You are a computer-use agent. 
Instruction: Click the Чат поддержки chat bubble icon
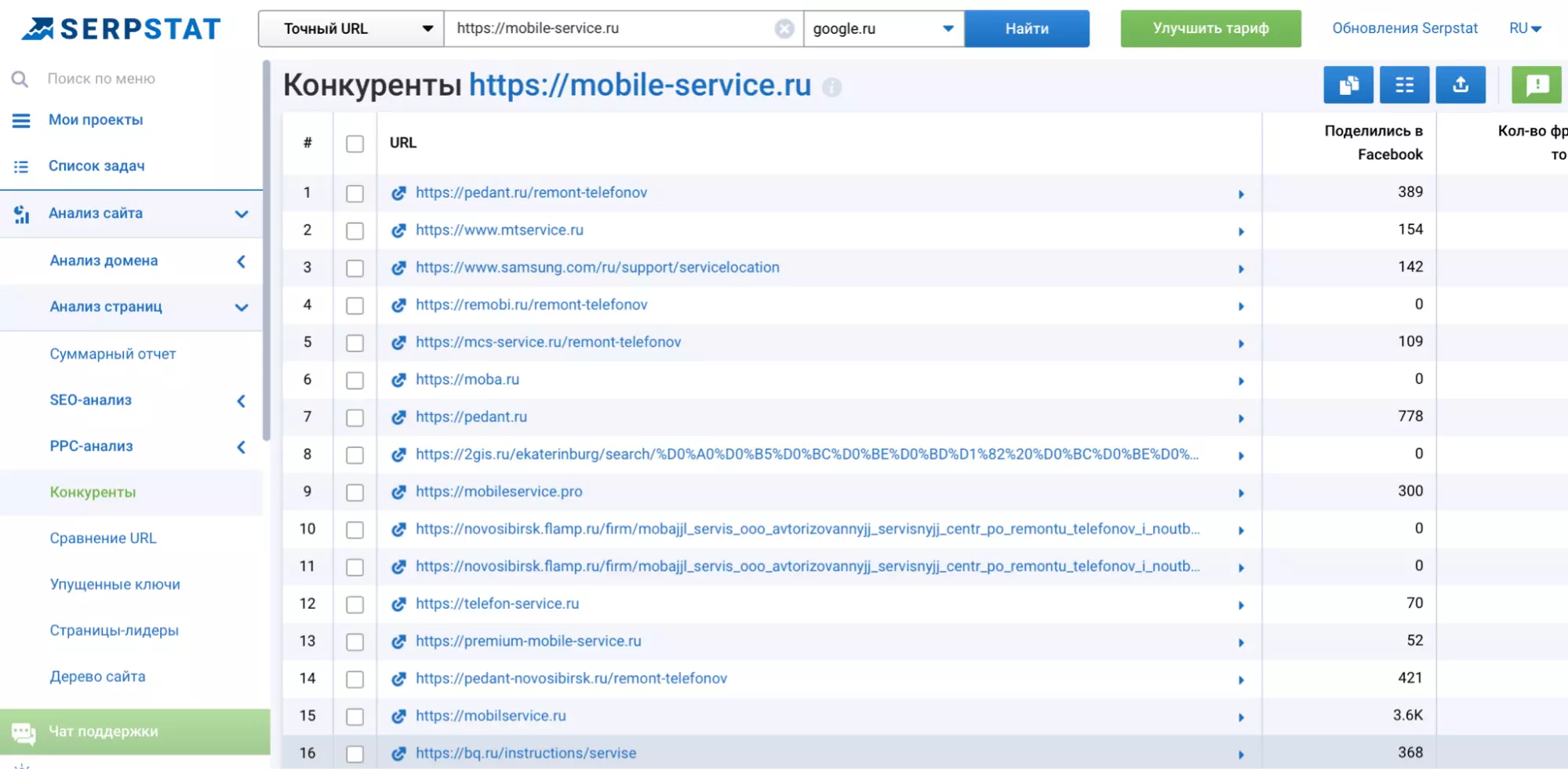click(24, 733)
